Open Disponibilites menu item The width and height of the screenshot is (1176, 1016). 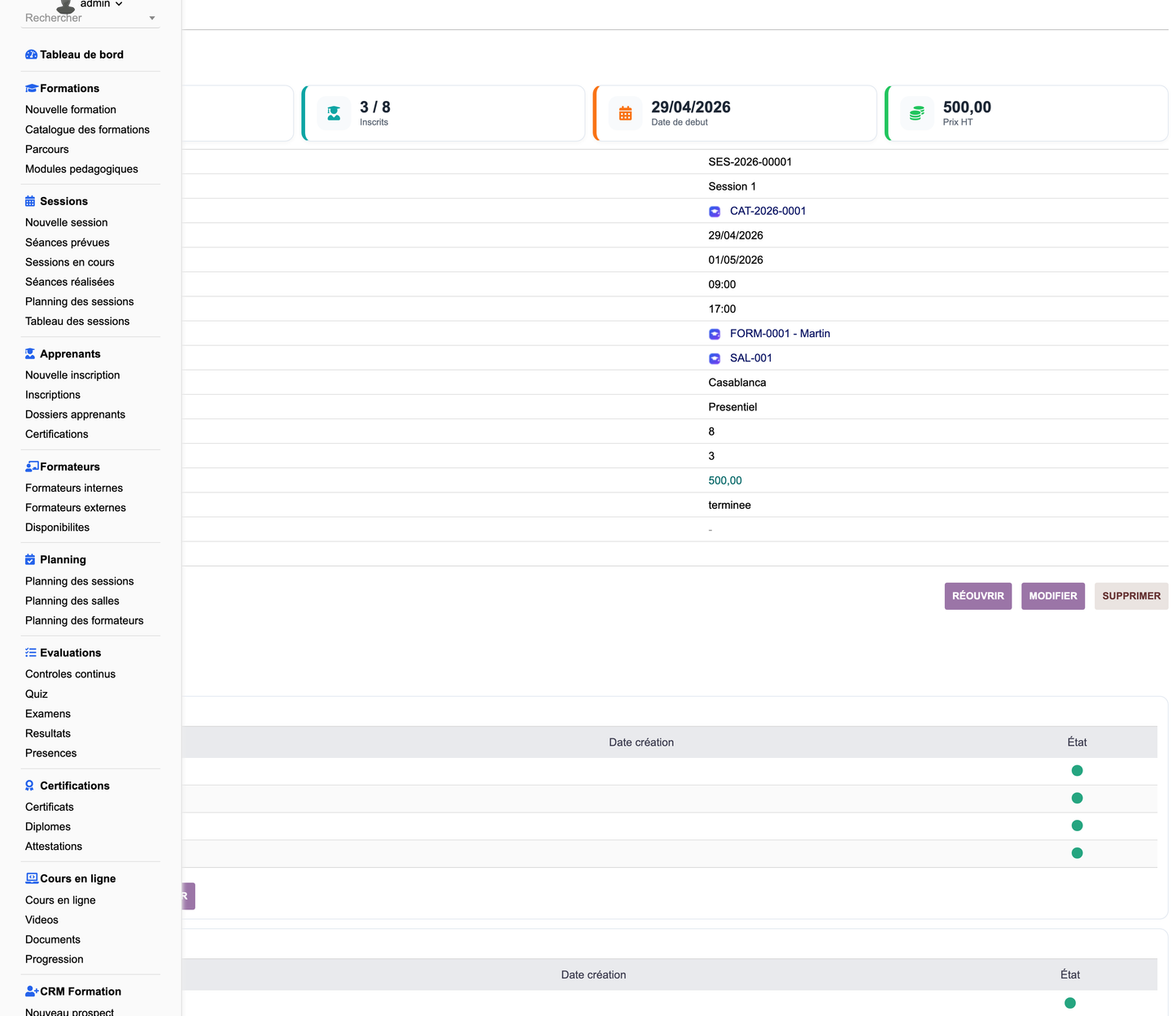pyautogui.click(x=58, y=527)
